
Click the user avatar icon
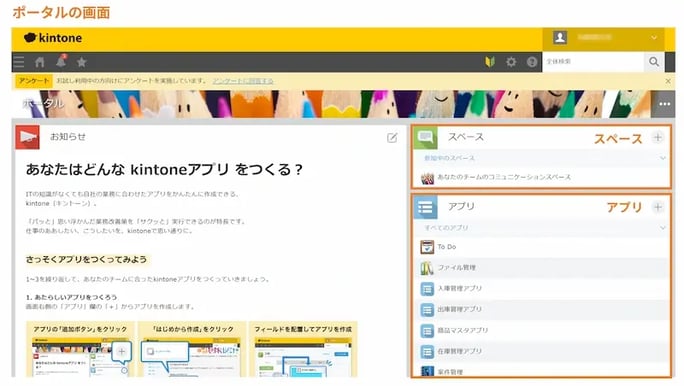point(560,38)
